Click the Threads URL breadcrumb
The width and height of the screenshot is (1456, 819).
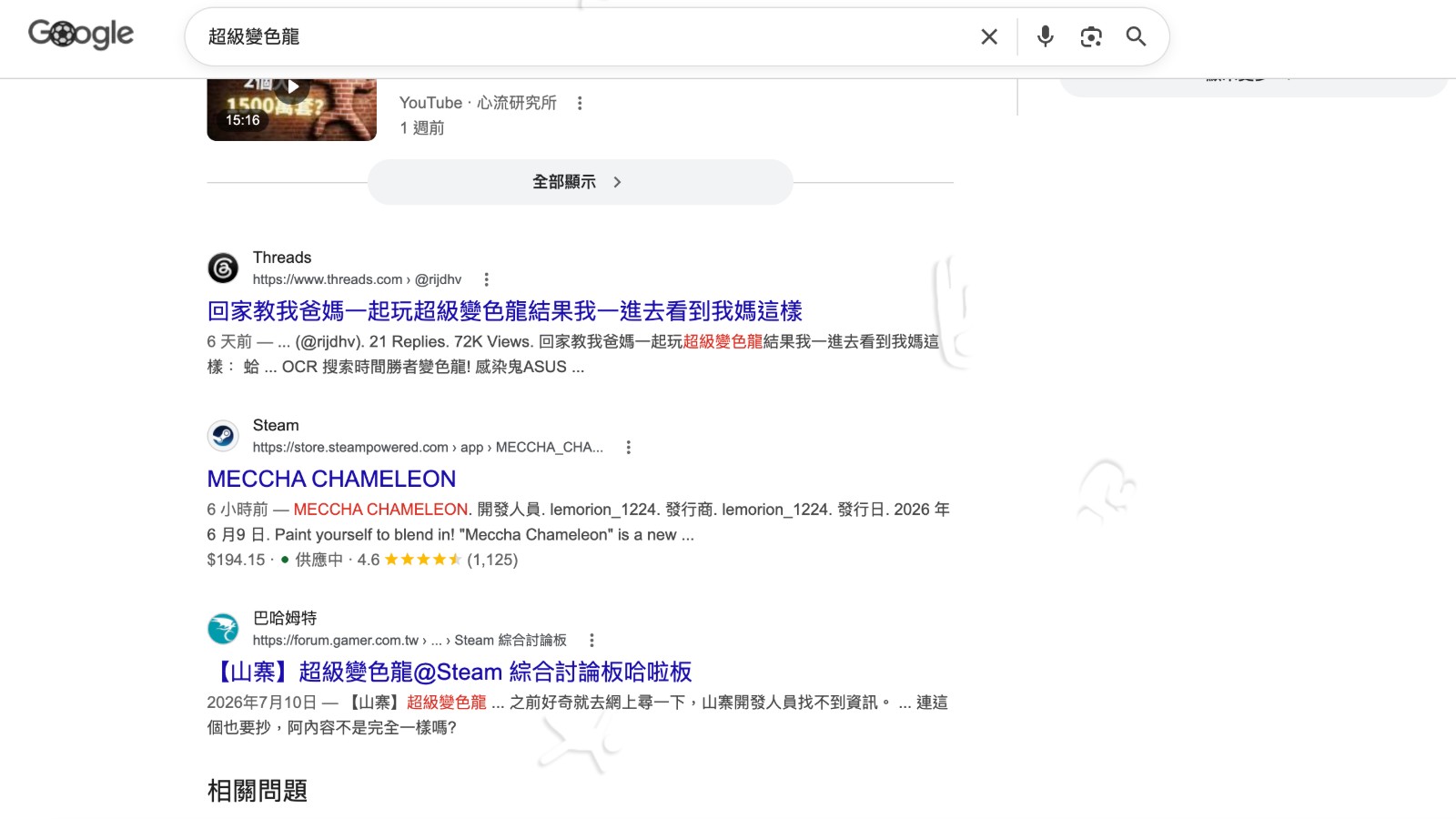(357, 279)
